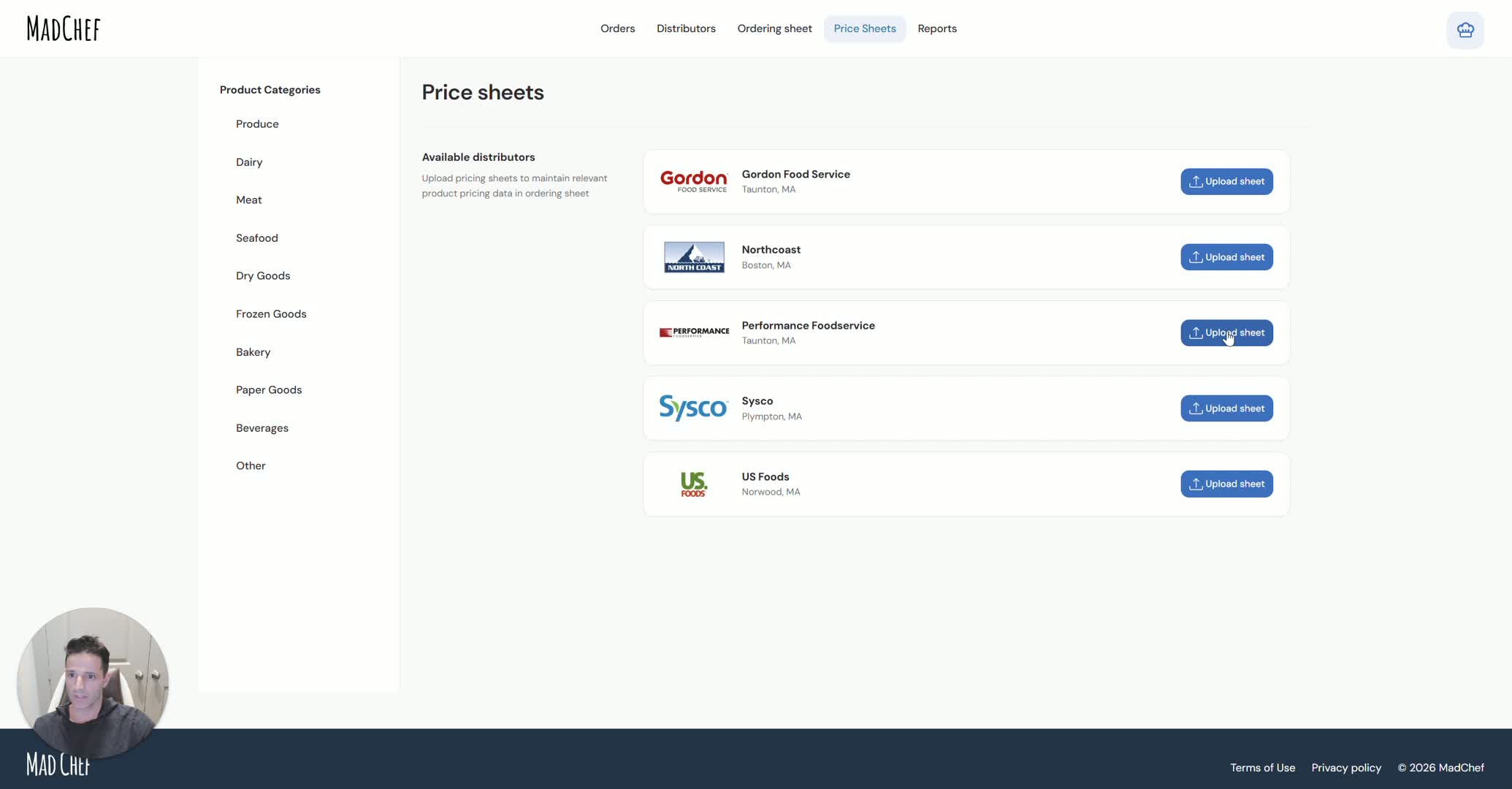Click the North Coast logo image
1512x789 pixels.
694,257
